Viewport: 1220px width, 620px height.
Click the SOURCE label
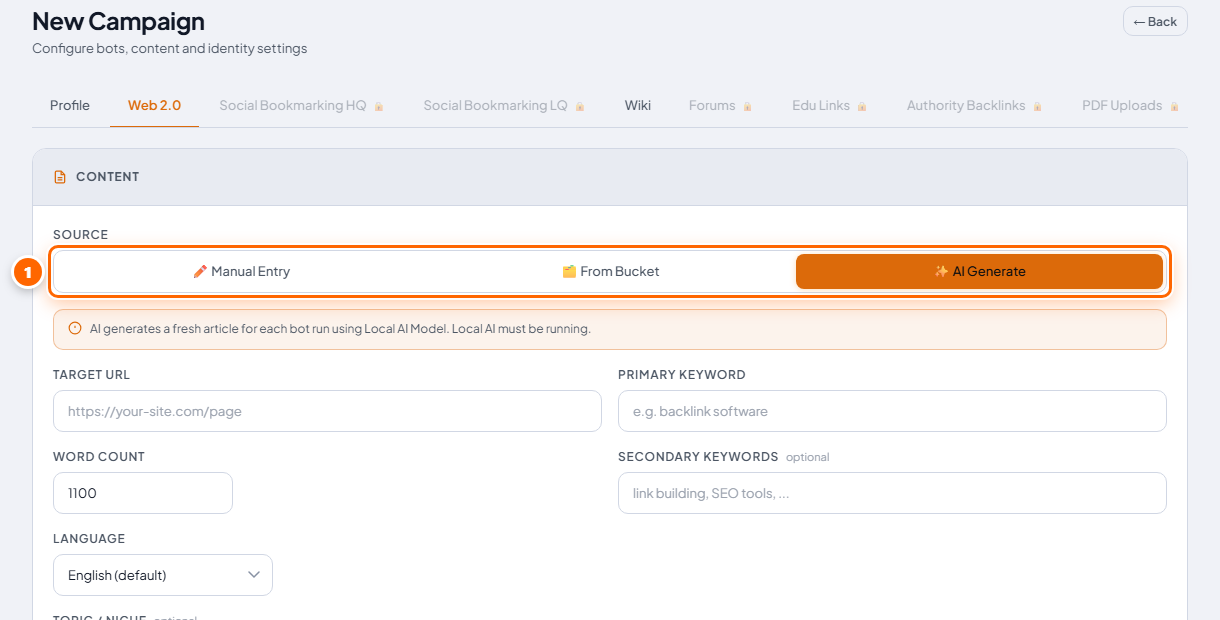81,235
